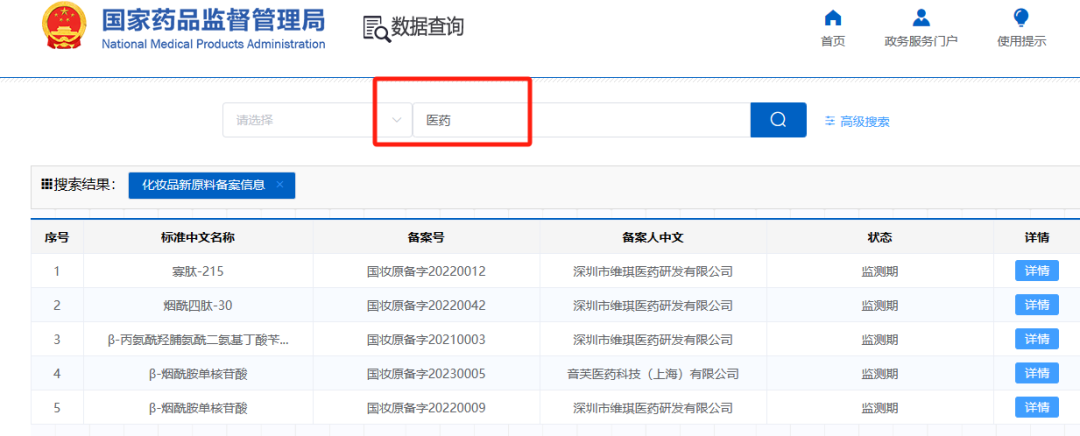
Task: Close the 化妆品新原料备案信息 result tag
Action: (x=280, y=185)
